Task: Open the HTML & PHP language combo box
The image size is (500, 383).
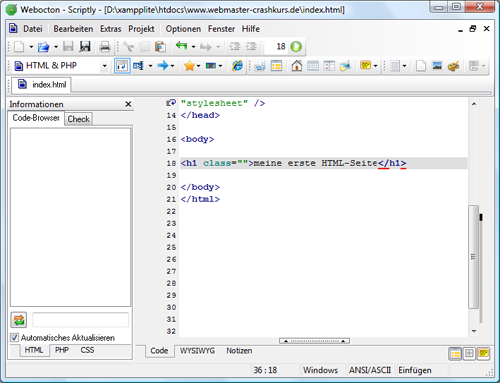Action: [x=61, y=66]
